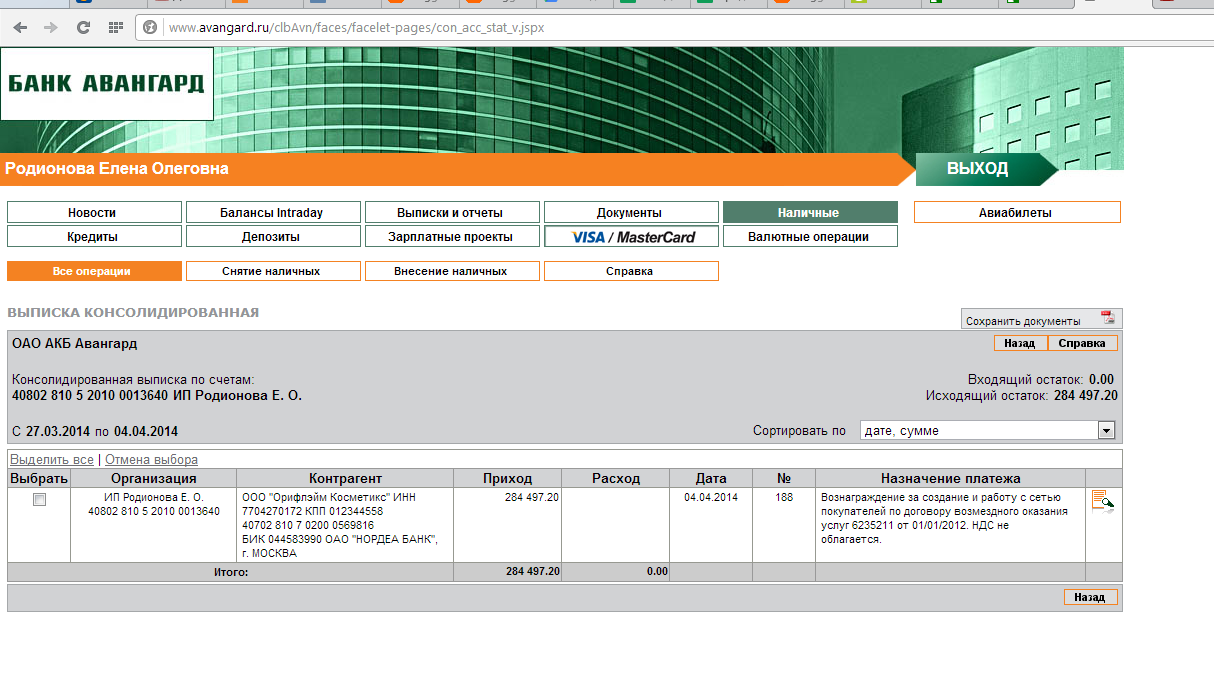The width and height of the screenshot is (1214, 688).
Task: Click the browser forward arrow
Action: 51,27
